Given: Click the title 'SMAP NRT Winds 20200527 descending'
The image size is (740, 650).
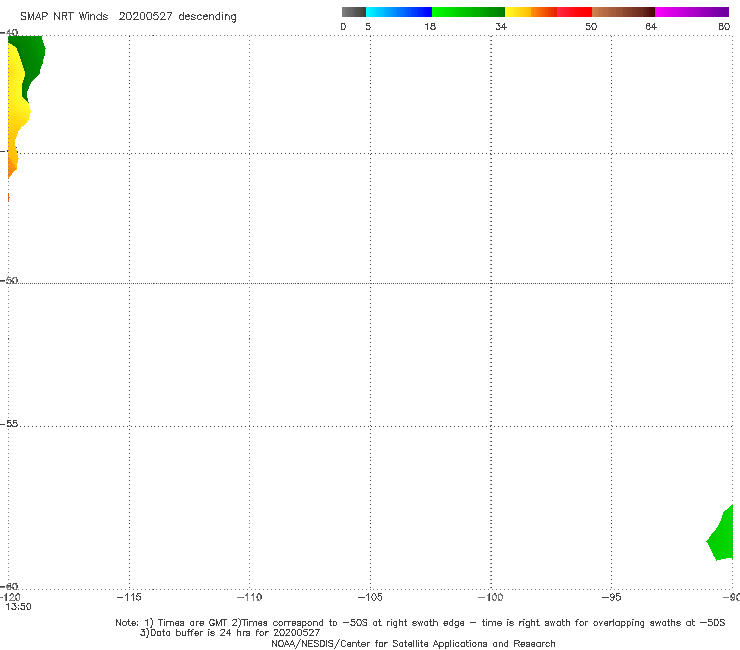Looking at the screenshot, I should pyautogui.click(x=128, y=17).
